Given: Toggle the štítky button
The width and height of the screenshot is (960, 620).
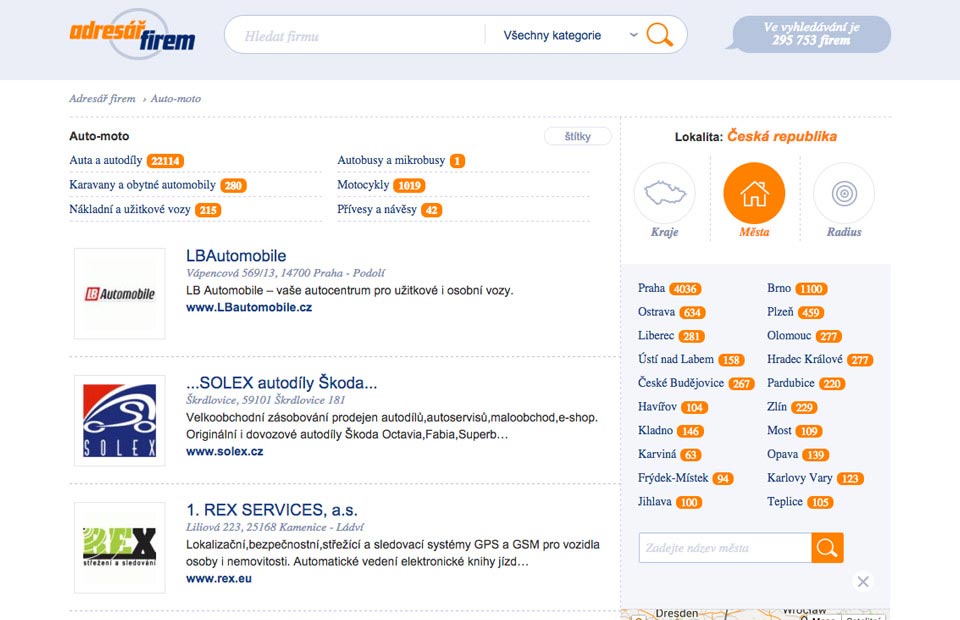Looking at the screenshot, I should [577, 136].
